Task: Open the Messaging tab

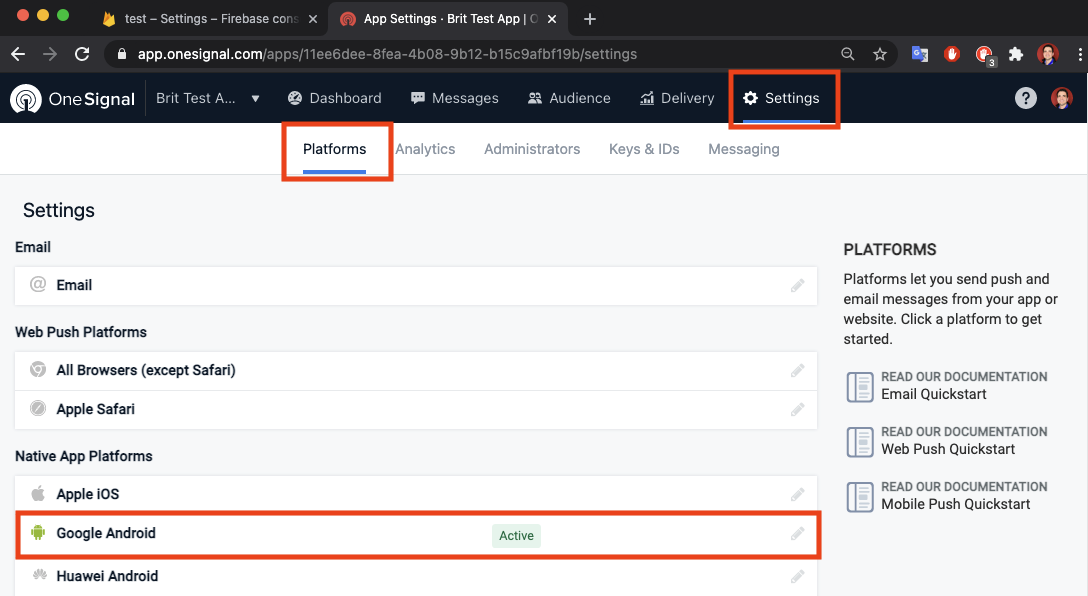Action: coord(744,149)
